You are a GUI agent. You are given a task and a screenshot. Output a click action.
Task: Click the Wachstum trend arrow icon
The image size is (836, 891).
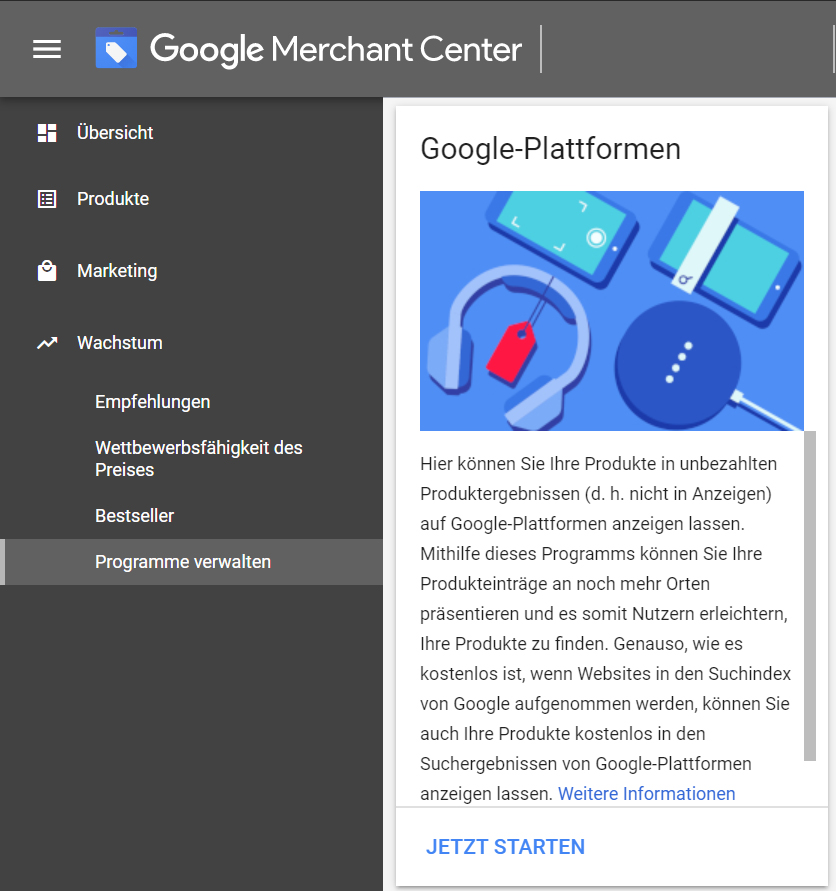(x=47, y=343)
